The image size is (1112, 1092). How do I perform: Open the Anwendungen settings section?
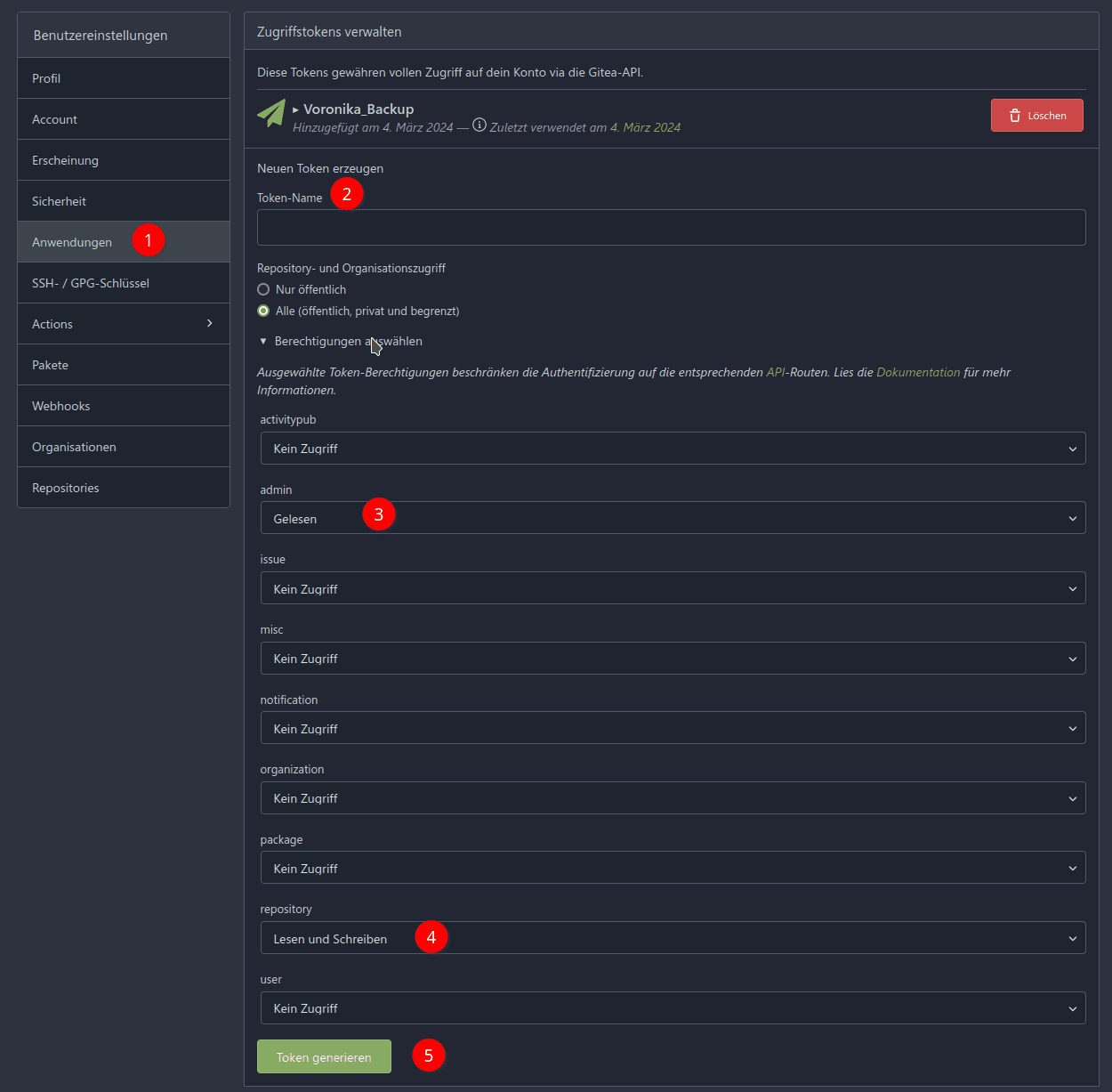(72, 242)
